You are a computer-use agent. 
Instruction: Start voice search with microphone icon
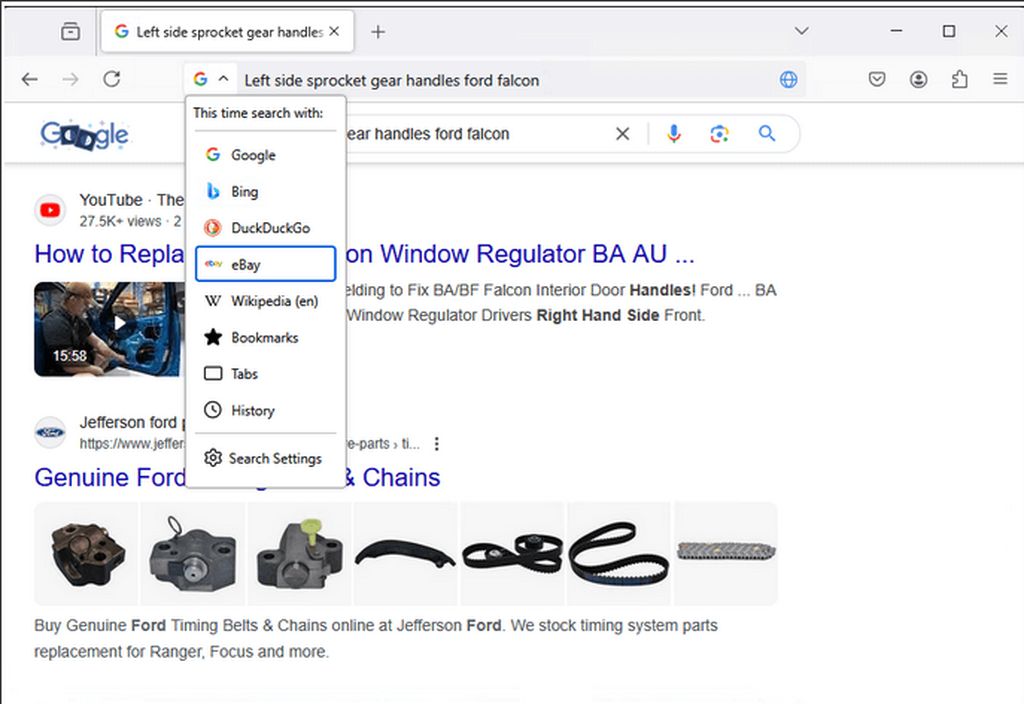(x=673, y=134)
